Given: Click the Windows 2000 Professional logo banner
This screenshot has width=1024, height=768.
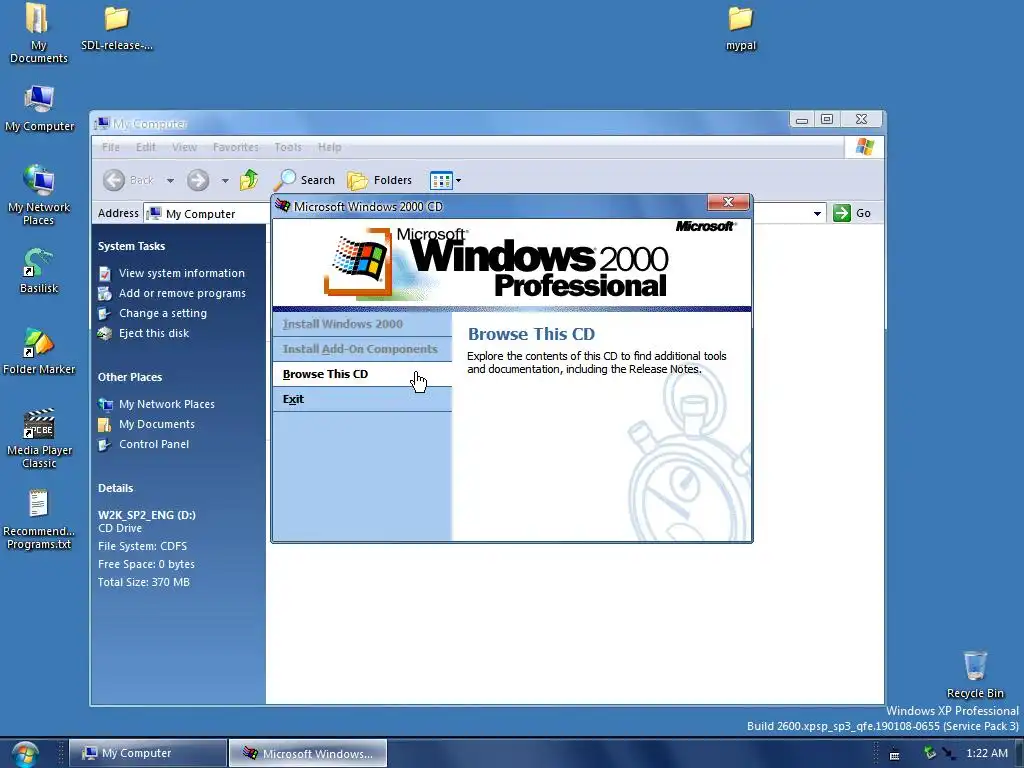Looking at the screenshot, I should tap(511, 264).
